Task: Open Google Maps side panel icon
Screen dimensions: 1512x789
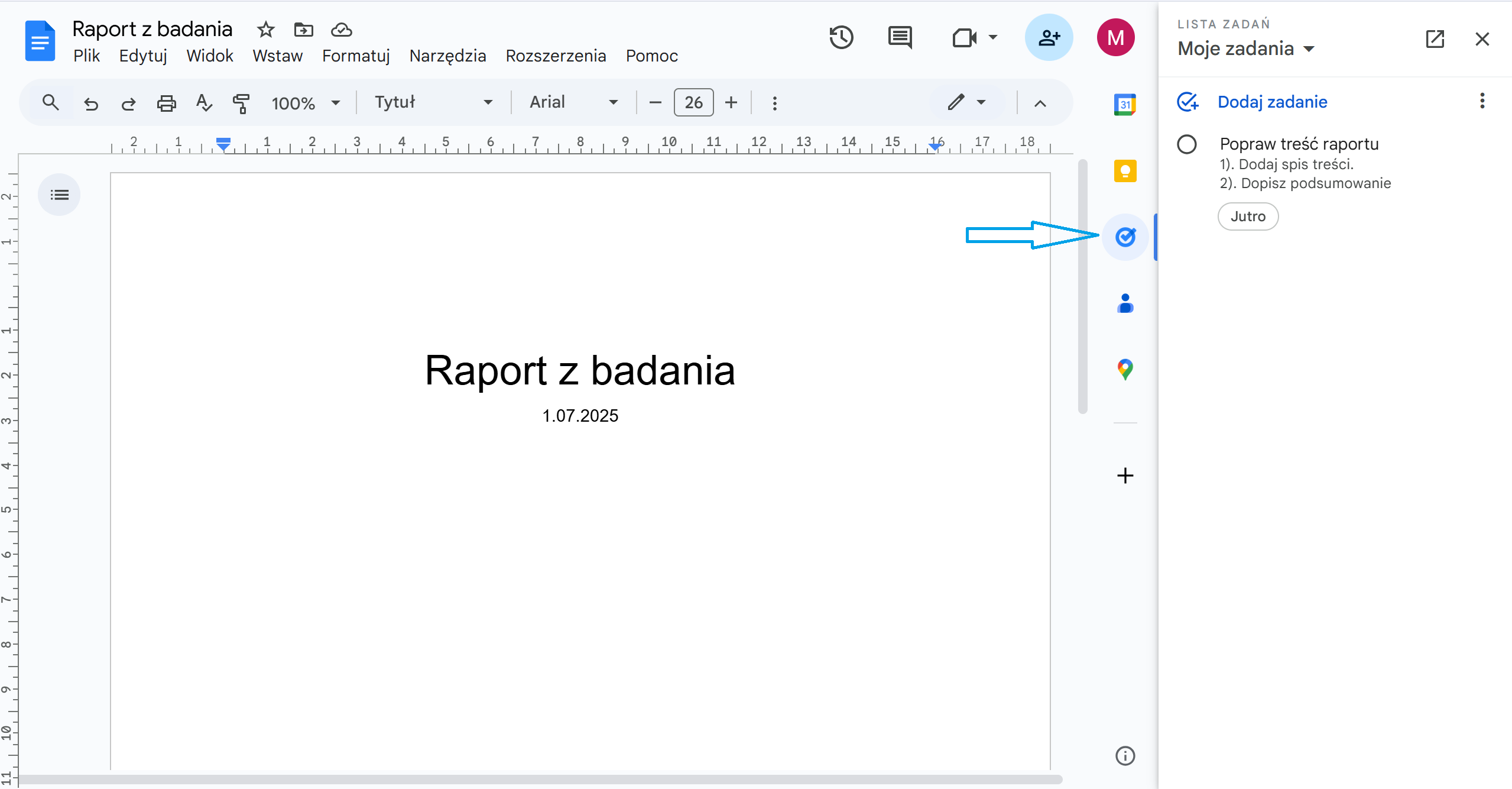Action: [1125, 370]
